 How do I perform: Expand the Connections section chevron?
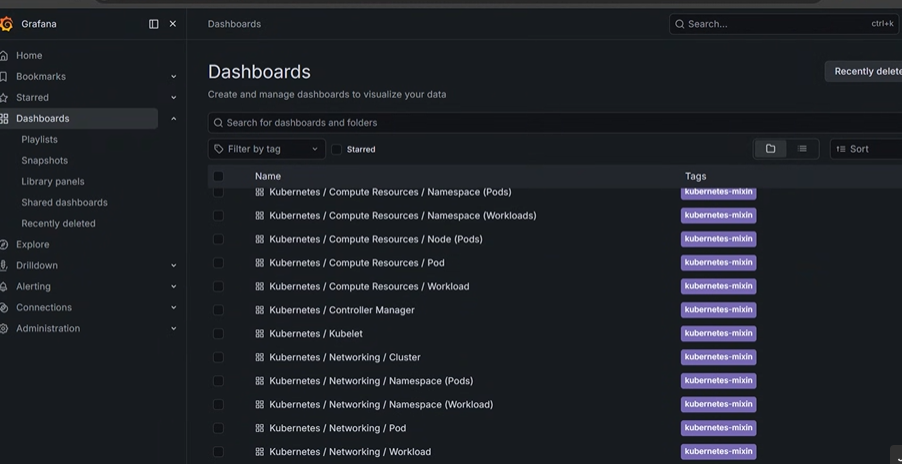click(174, 308)
